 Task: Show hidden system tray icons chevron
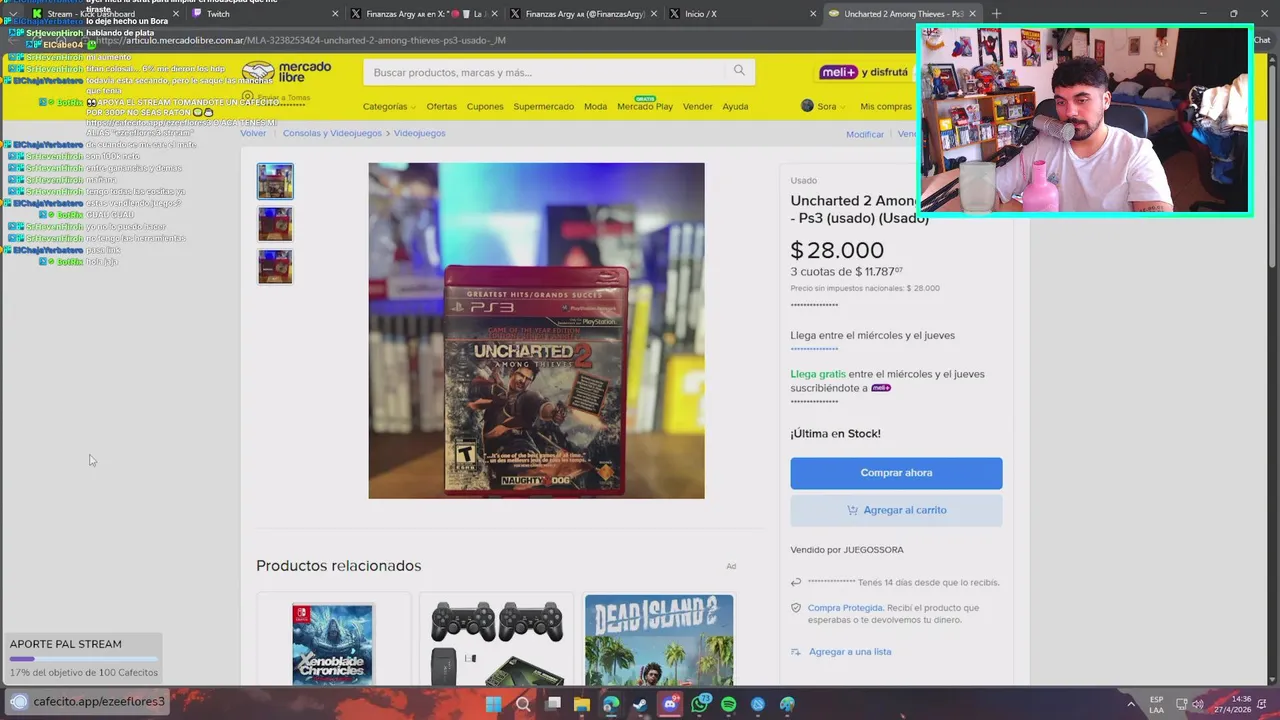(x=1131, y=704)
